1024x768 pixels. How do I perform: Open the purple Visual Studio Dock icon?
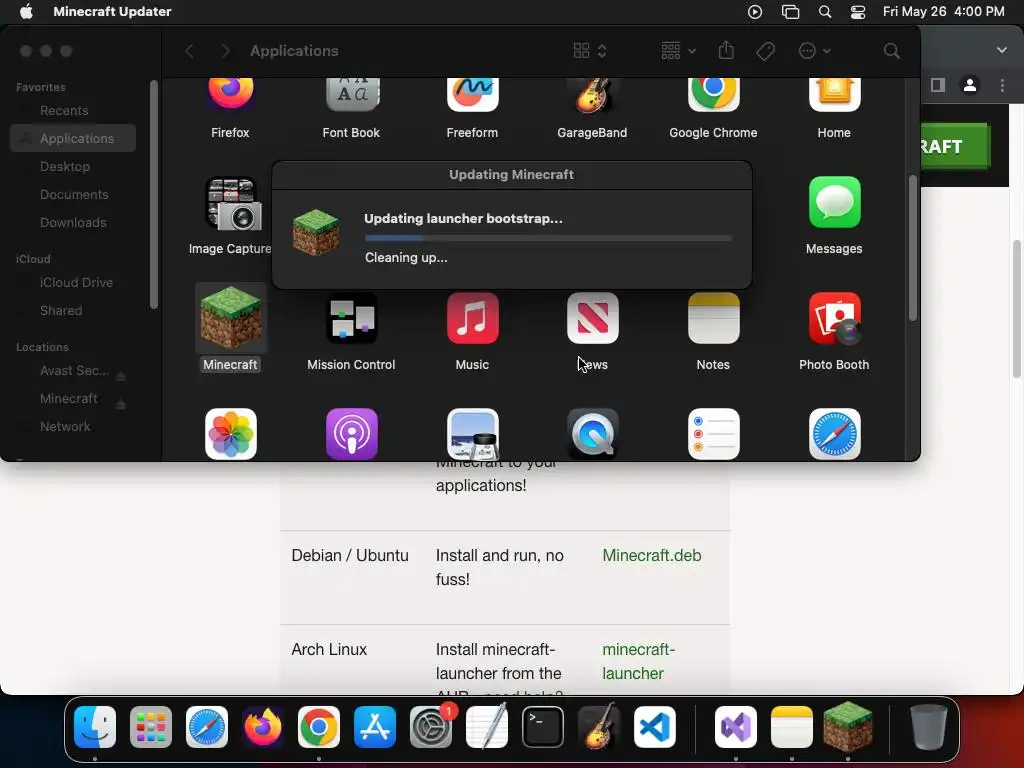click(735, 727)
